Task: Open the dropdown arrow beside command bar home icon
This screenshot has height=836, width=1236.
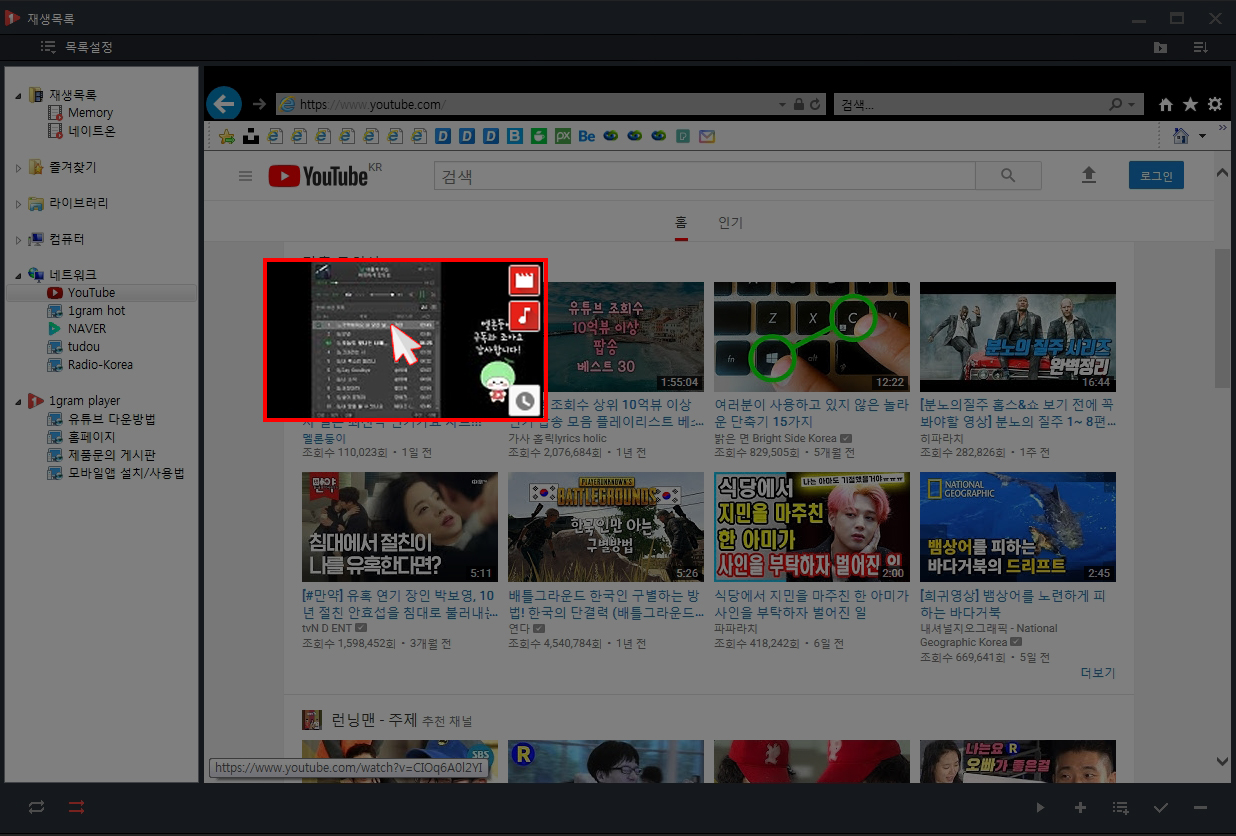Action: coord(1202,136)
